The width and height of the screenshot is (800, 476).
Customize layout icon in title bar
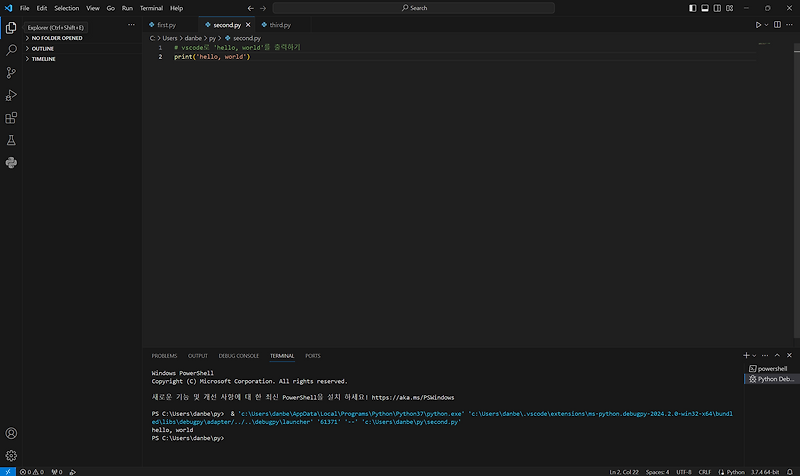(730, 8)
